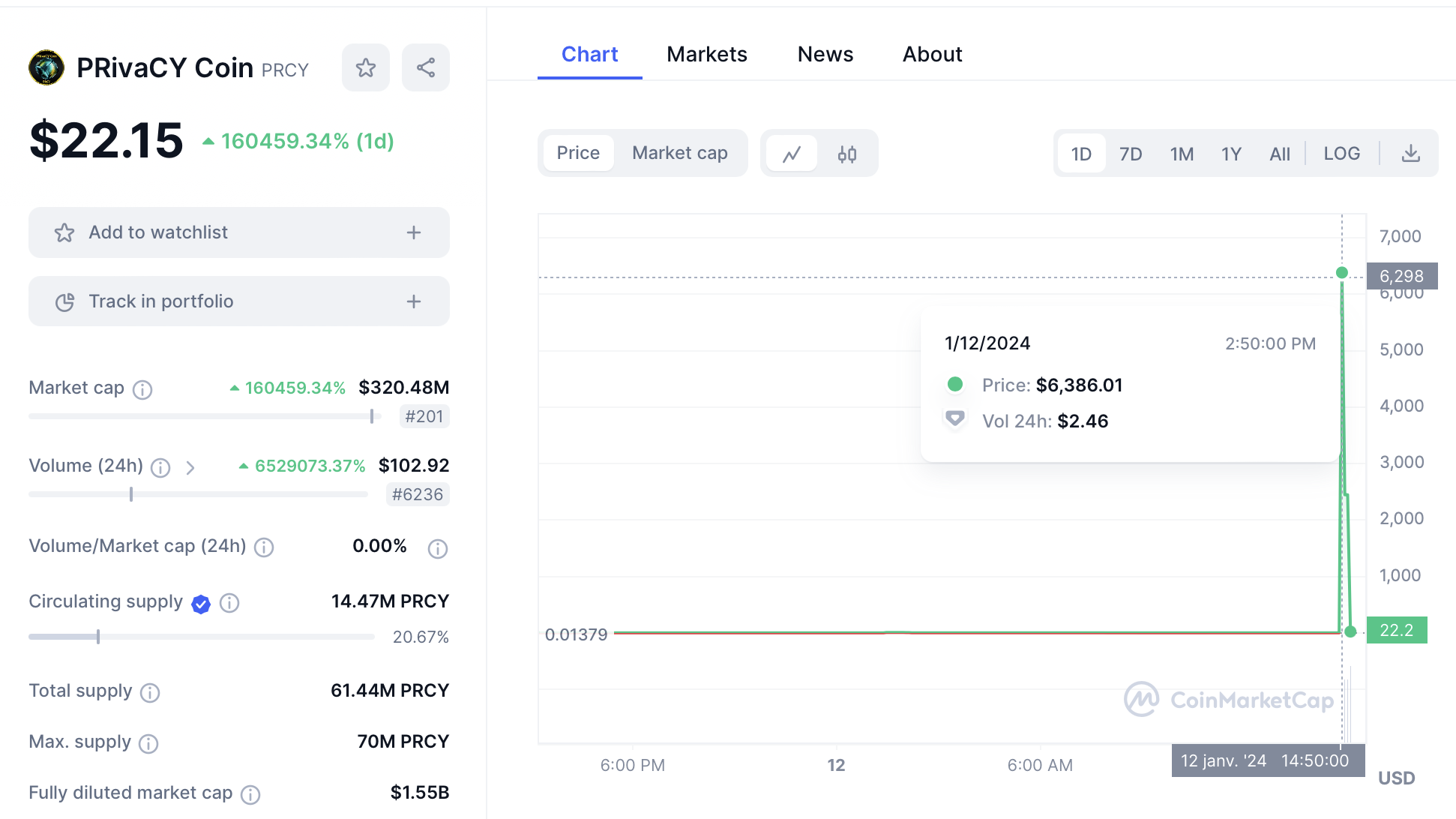Click the verified circulating supply badge

pos(201,604)
